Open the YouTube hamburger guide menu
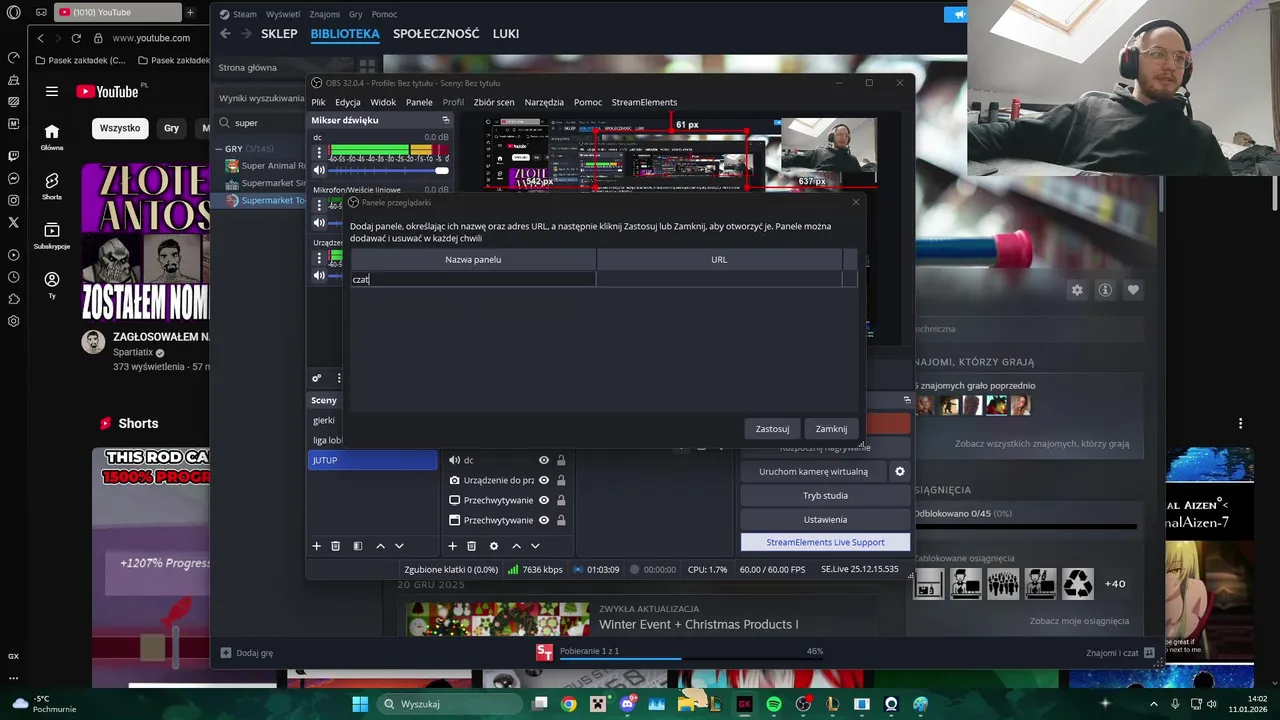 [51, 91]
